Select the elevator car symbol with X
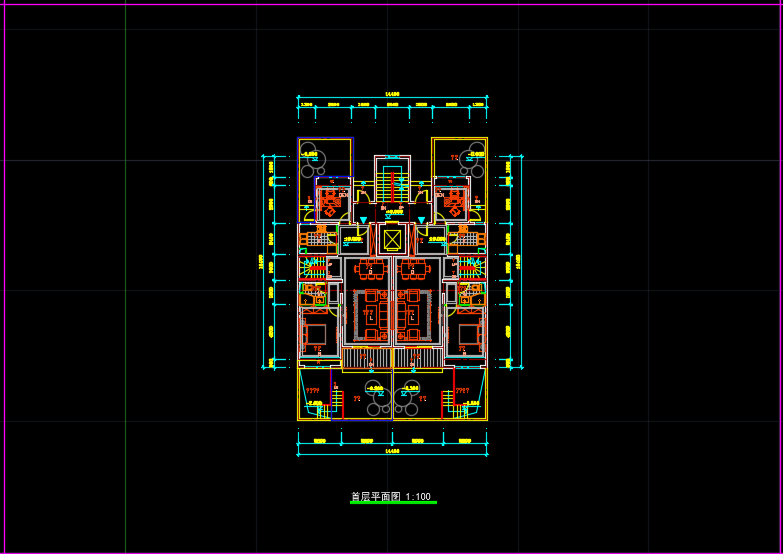The width and height of the screenshot is (783, 554). [392, 239]
